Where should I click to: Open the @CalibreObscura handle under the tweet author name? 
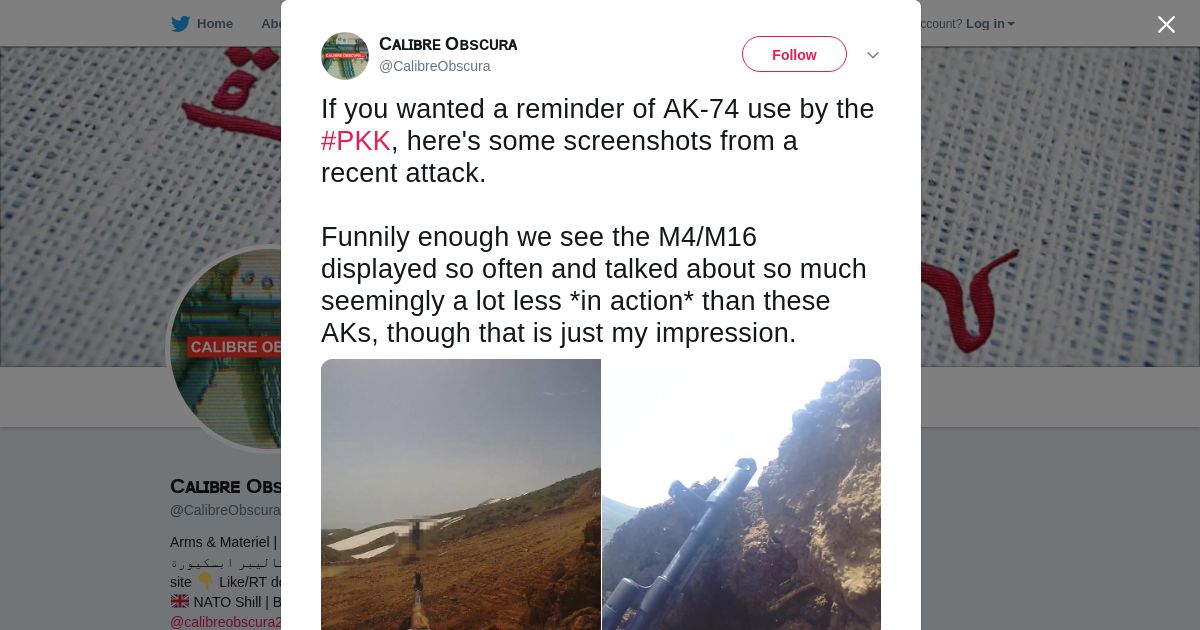[x=435, y=66]
